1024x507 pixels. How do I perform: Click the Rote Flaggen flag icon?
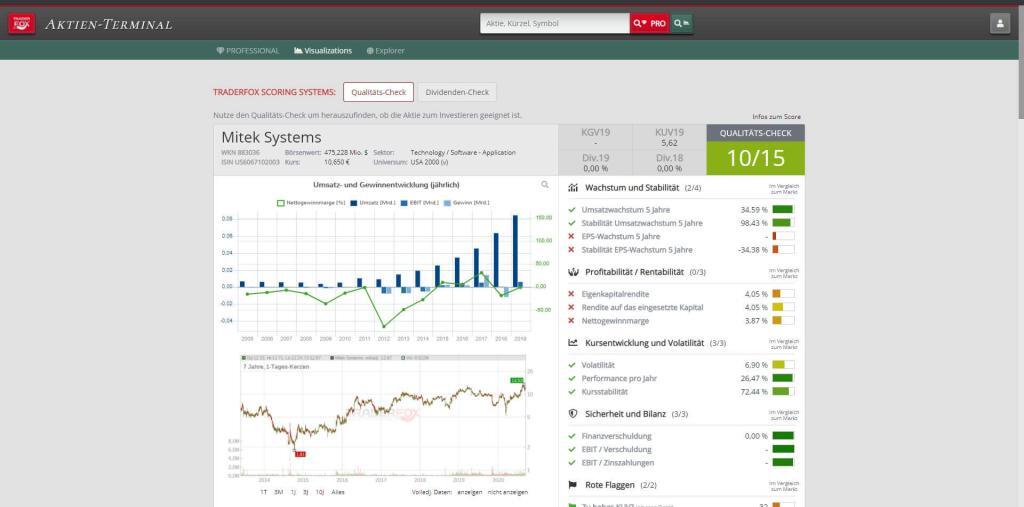(573, 485)
